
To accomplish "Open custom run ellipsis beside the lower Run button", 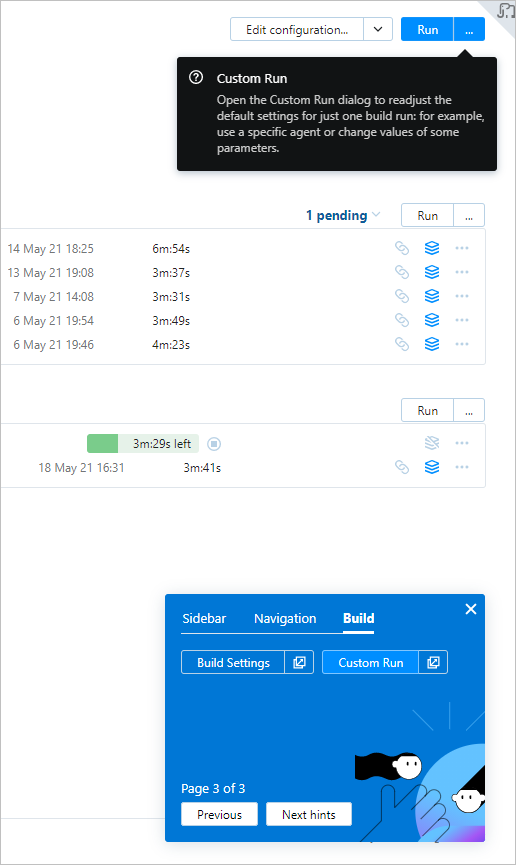I will pyautogui.click(x=469, y=410).
